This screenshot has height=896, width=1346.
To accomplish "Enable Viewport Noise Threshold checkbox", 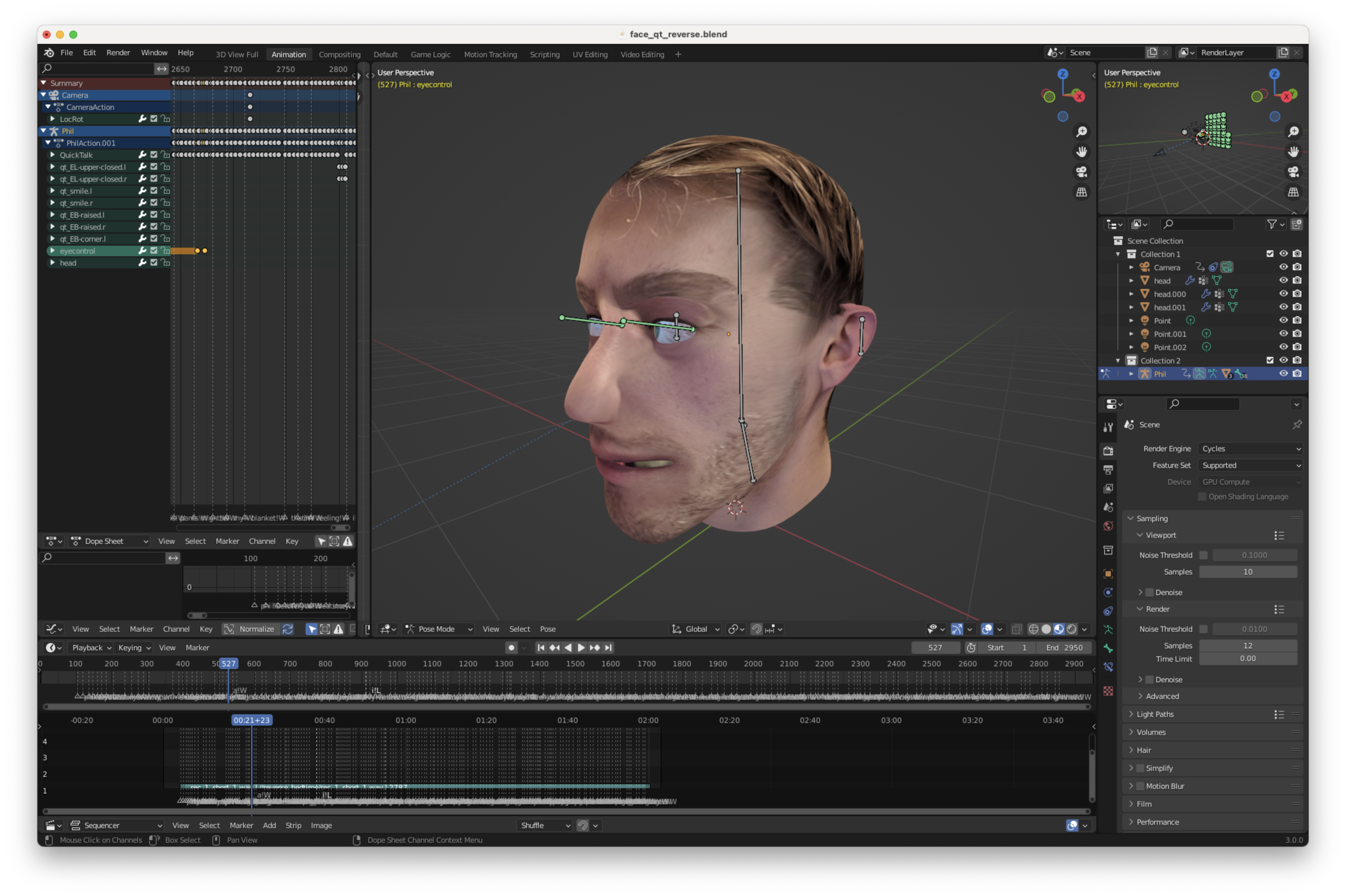I will point(1203,555).
